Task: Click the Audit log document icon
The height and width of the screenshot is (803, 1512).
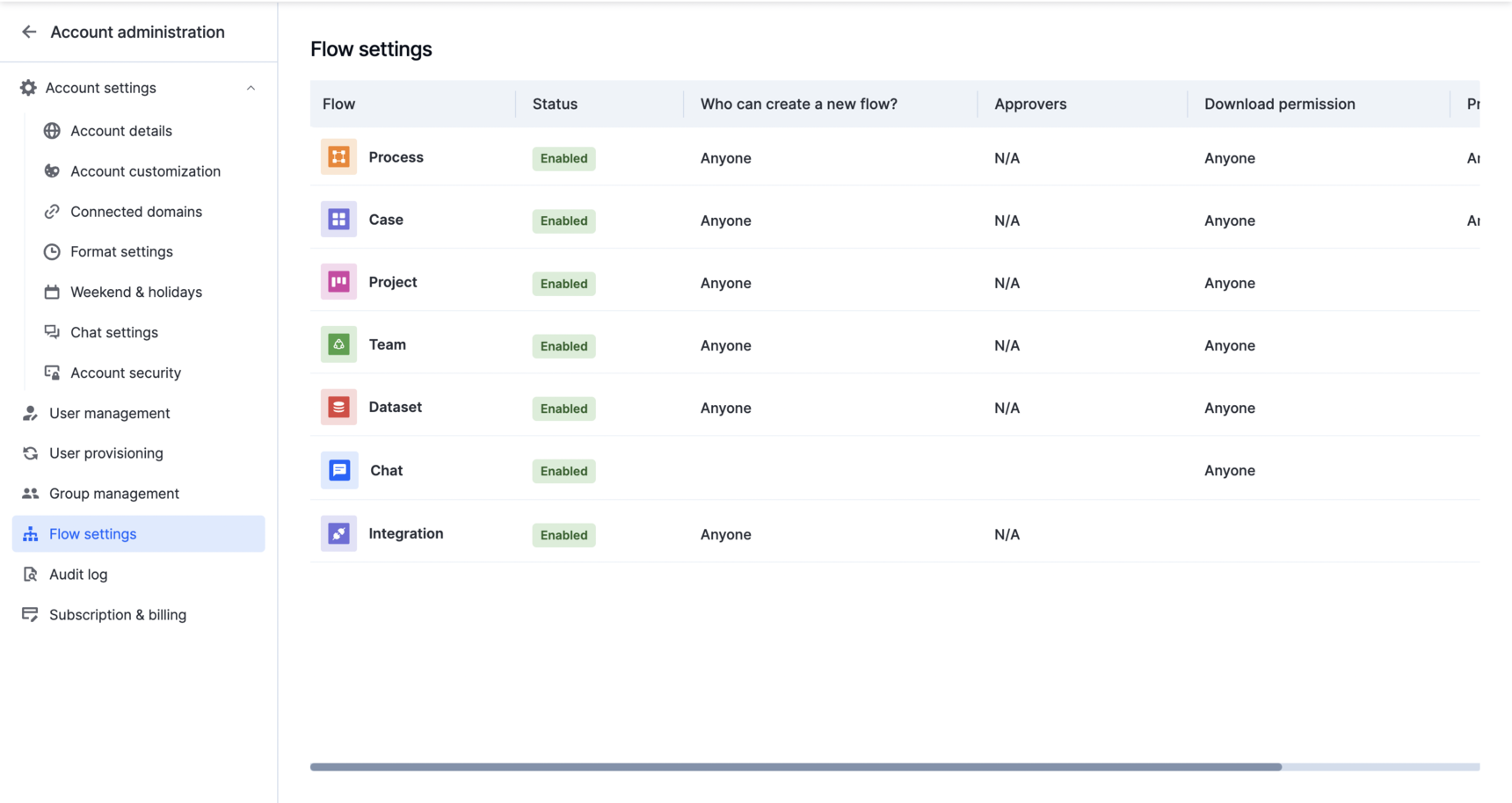Action: [30, 575]
